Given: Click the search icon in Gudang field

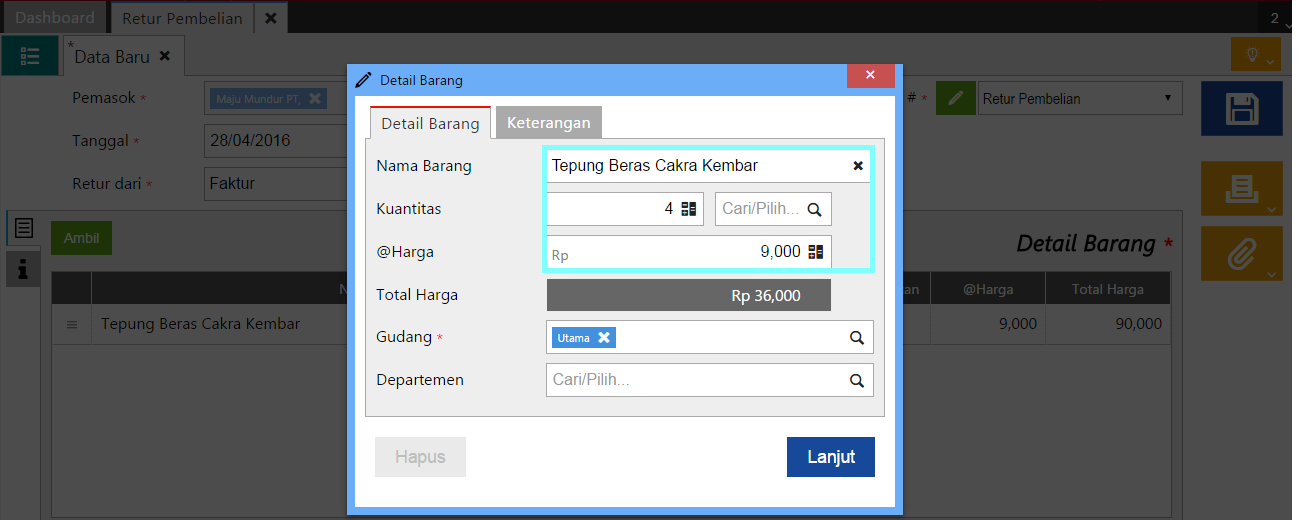Looking at the screenshot, I should (x=857, y=338).
